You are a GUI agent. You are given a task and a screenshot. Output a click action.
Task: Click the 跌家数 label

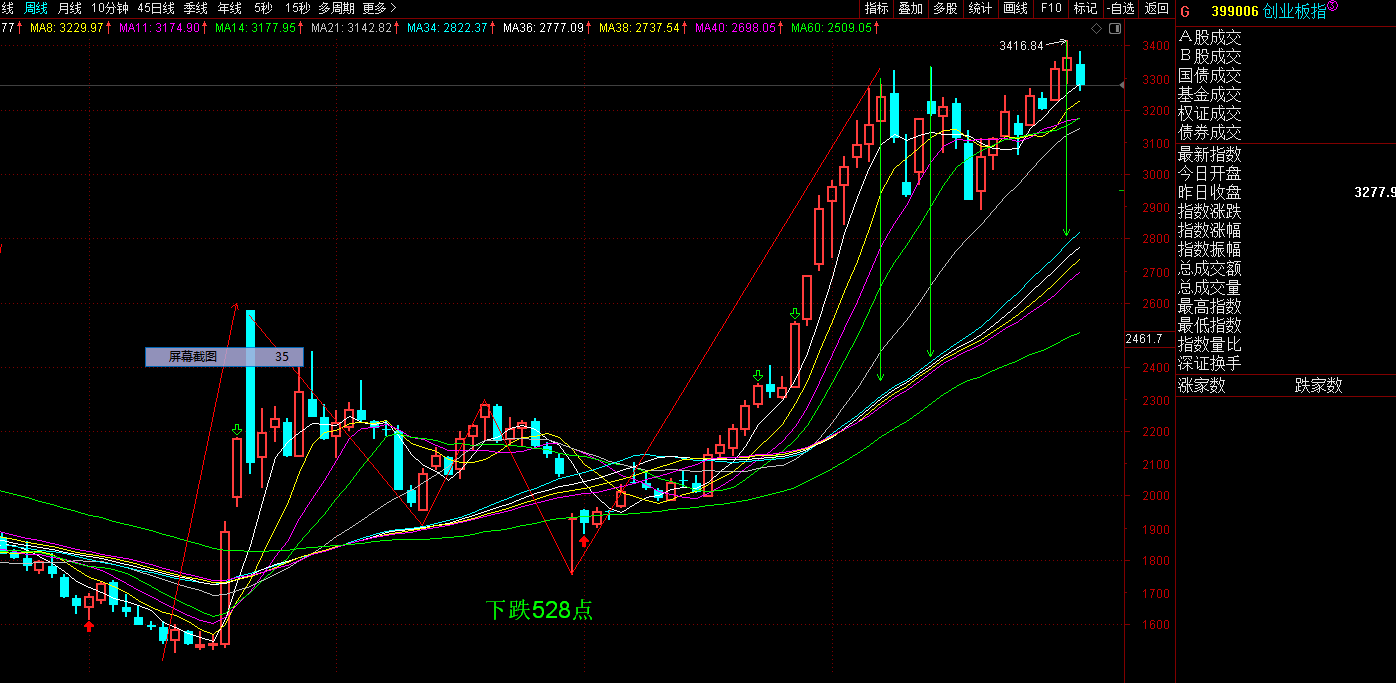[1318, 385]
